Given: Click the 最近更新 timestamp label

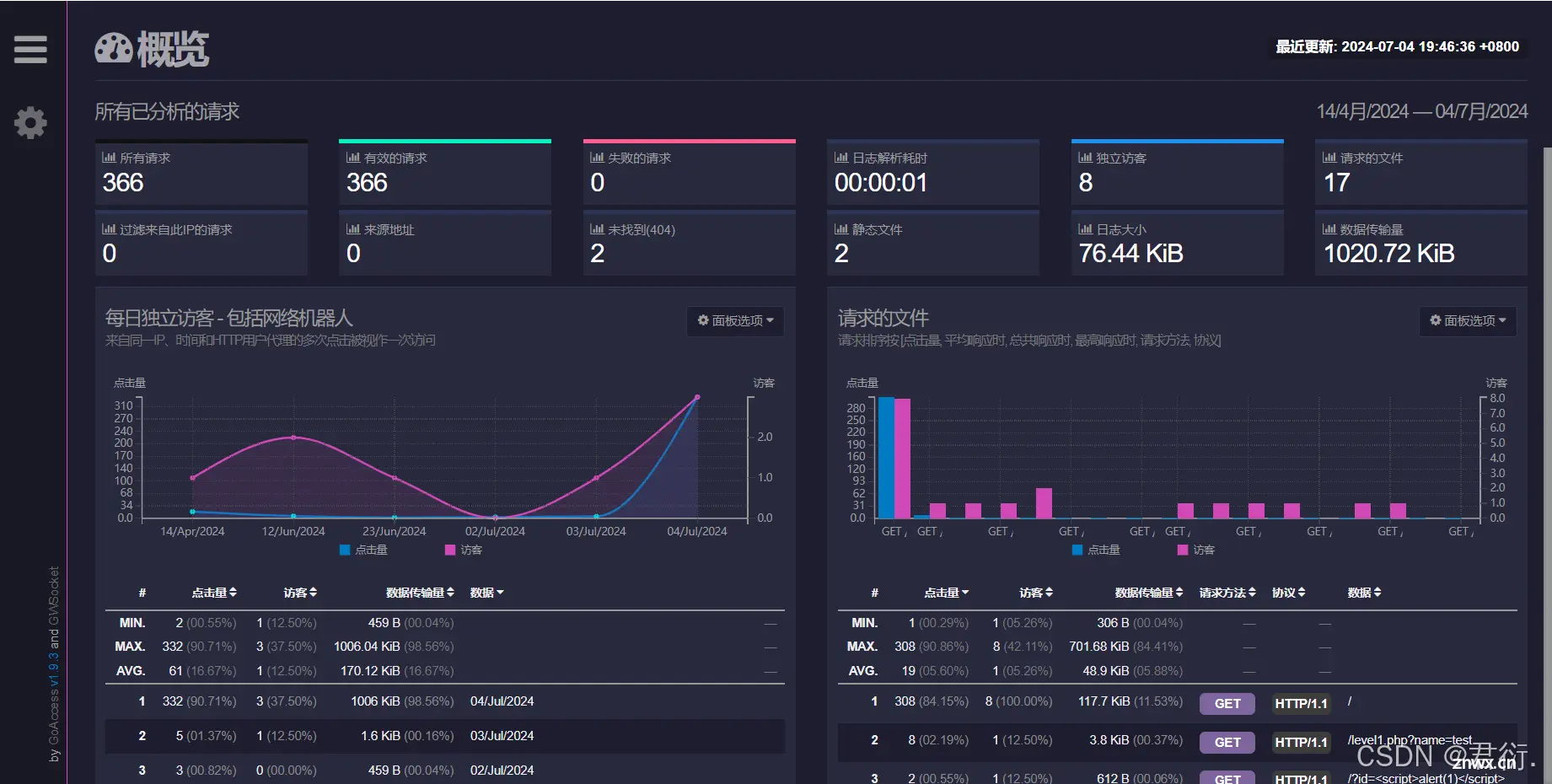Looking at the screenshot, I should click(x=1397, y=46).
